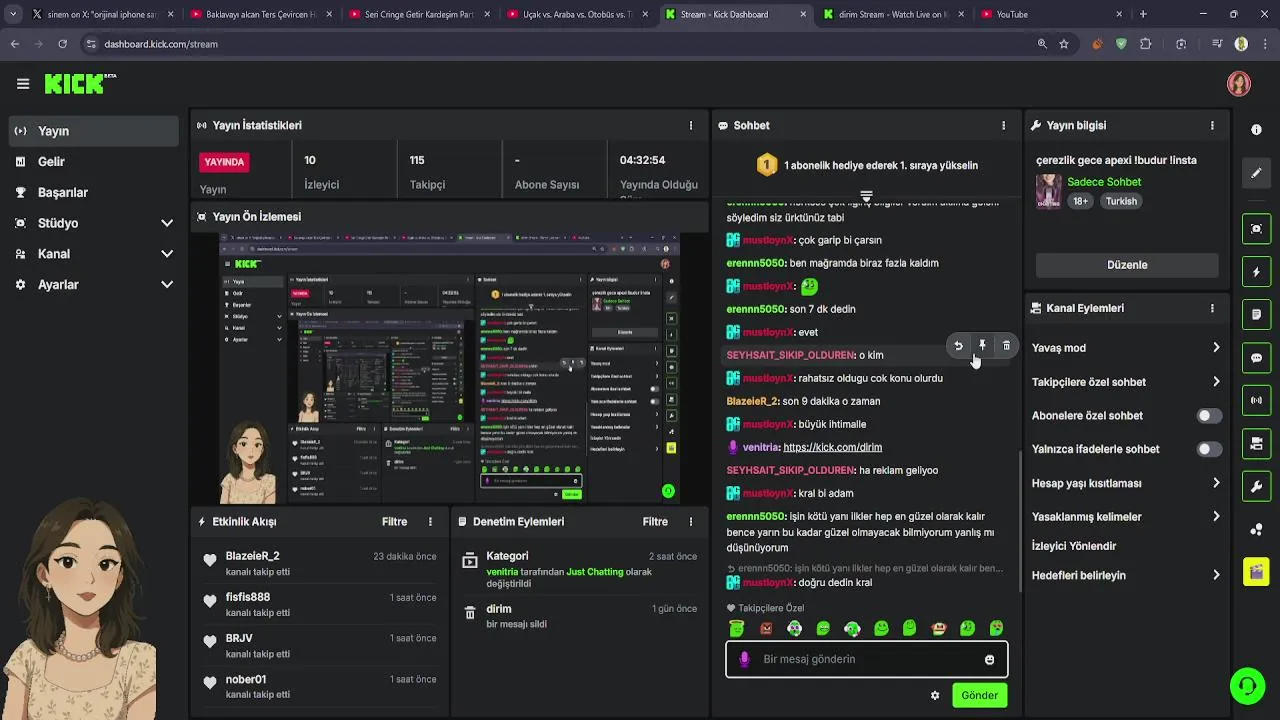Open the kick.com/dirim link in chat
Screen dimensions: 1280x720
point(832,447)
